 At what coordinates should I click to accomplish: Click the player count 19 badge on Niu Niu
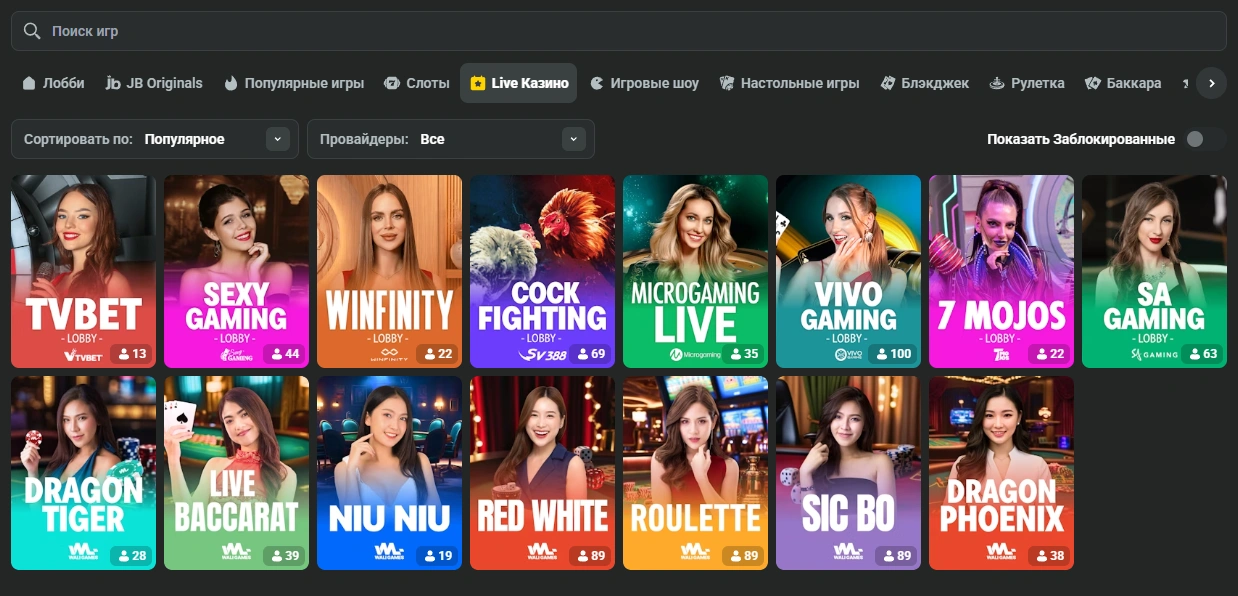pyautogui.click(x=438, y=555)
